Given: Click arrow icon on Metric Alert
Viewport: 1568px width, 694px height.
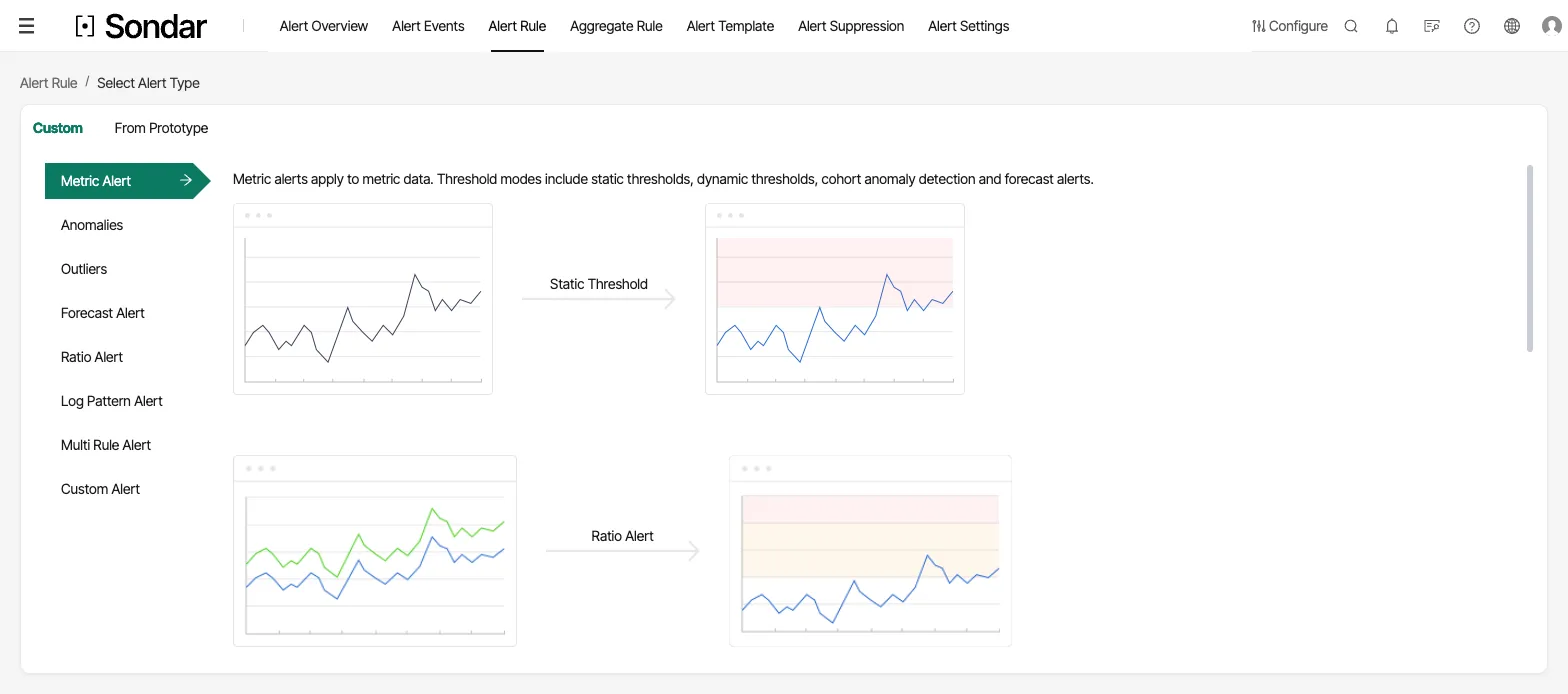Looking at the screenshot, I should [x=186, y=181].
